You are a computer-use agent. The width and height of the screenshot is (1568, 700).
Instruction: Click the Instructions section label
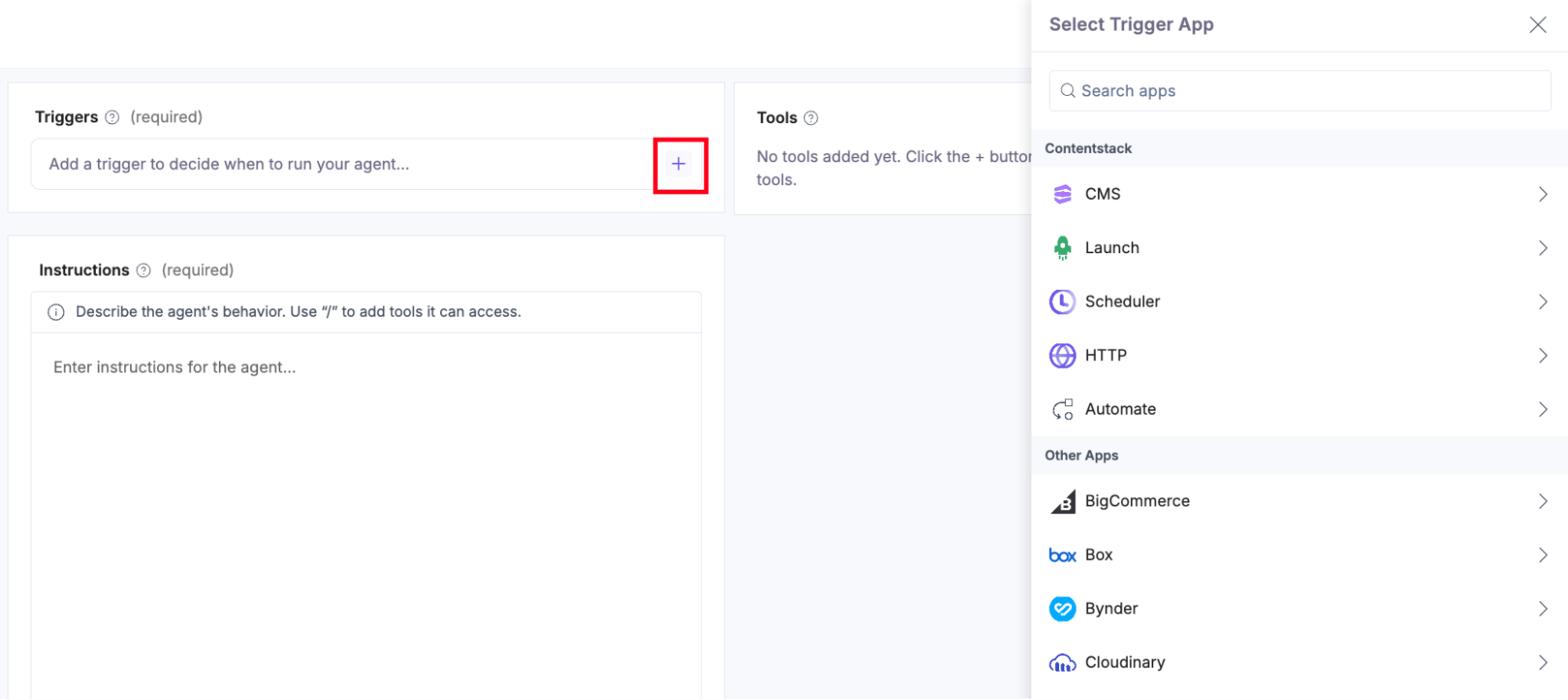(x=84, y=270)
